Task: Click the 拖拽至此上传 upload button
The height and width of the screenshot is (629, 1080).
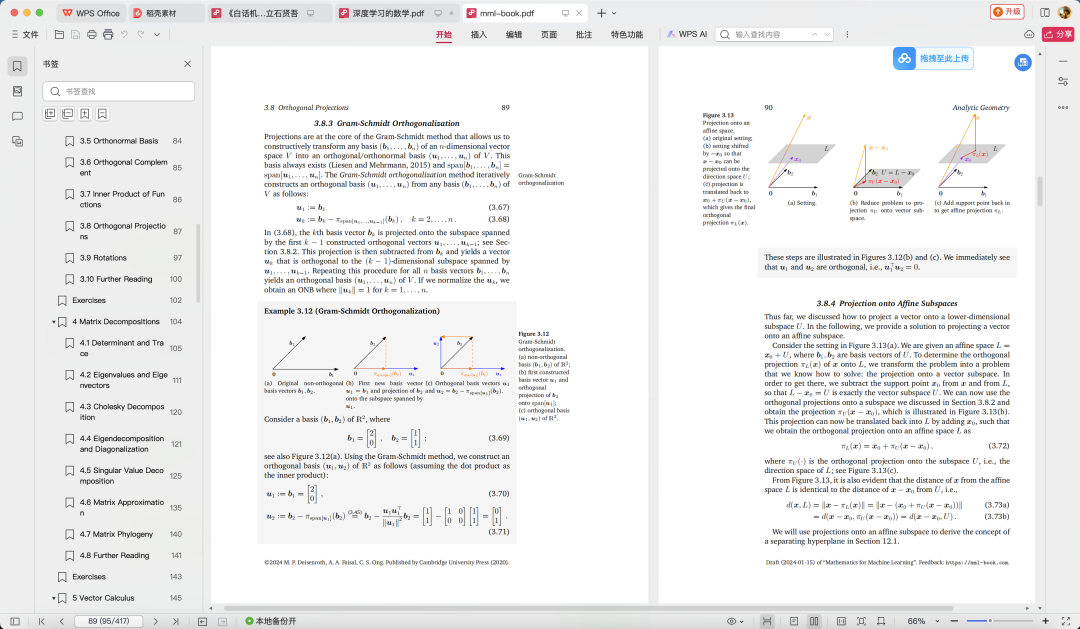Action: [x=933, y=59]
